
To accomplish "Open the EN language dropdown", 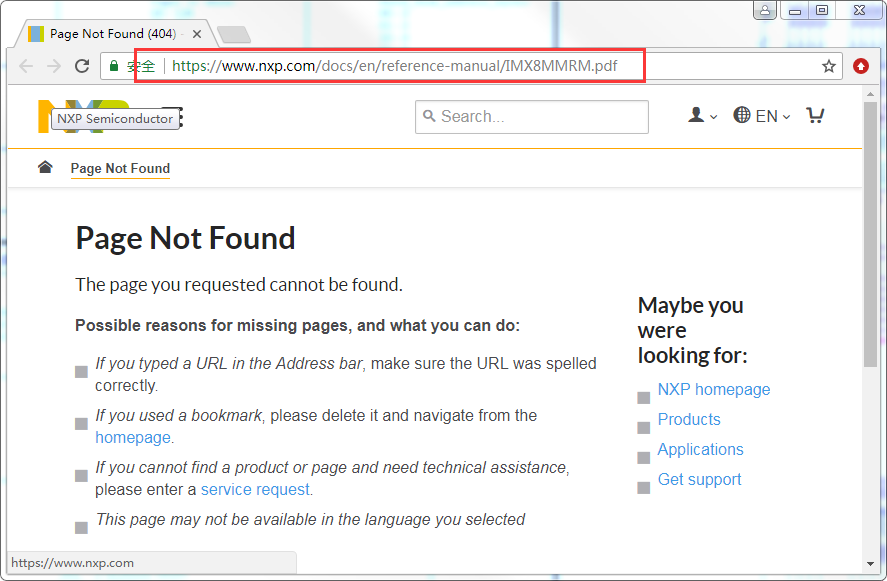I will (761, 116).
